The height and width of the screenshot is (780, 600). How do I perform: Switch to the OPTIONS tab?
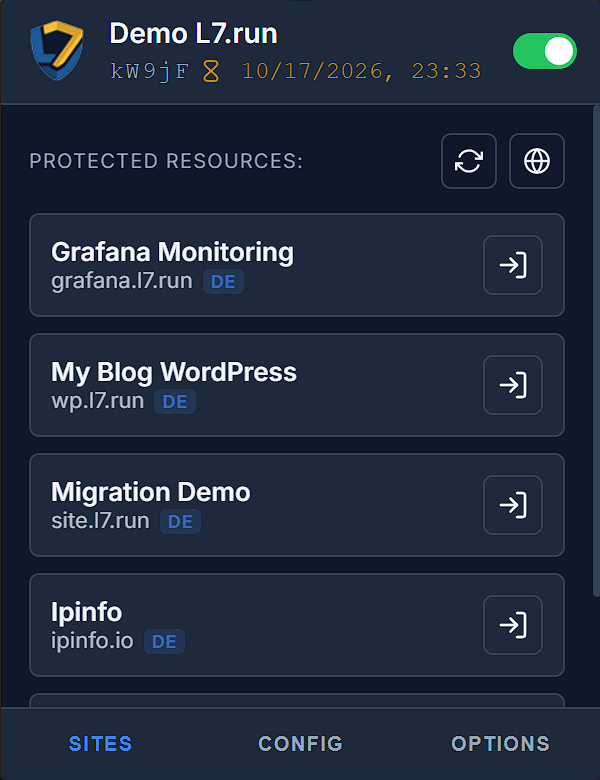500,744
